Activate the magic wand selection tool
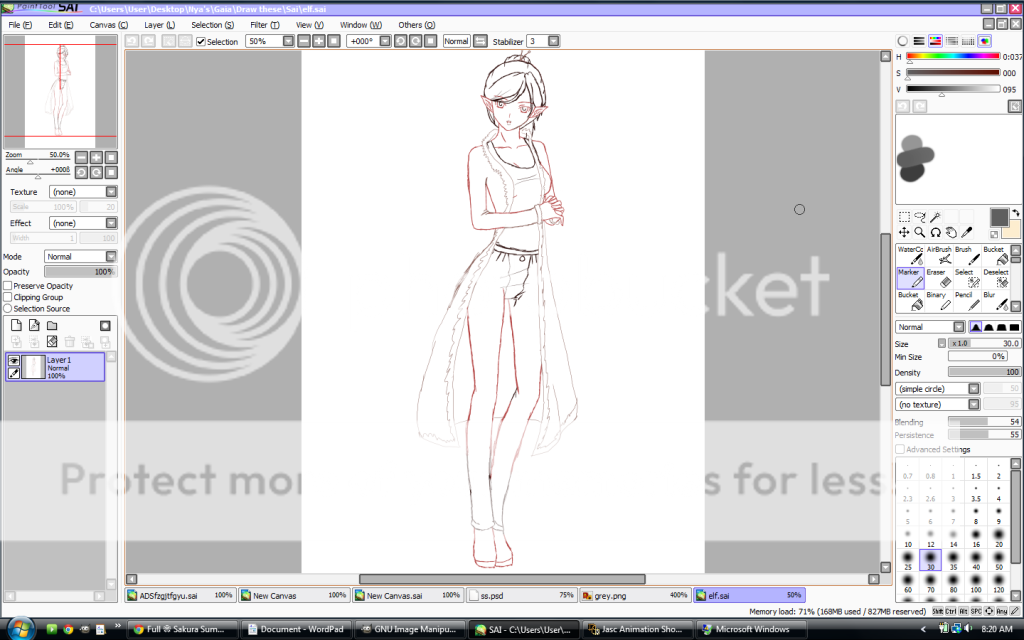This screenshot has width=1024, height=640. (936, 217)
